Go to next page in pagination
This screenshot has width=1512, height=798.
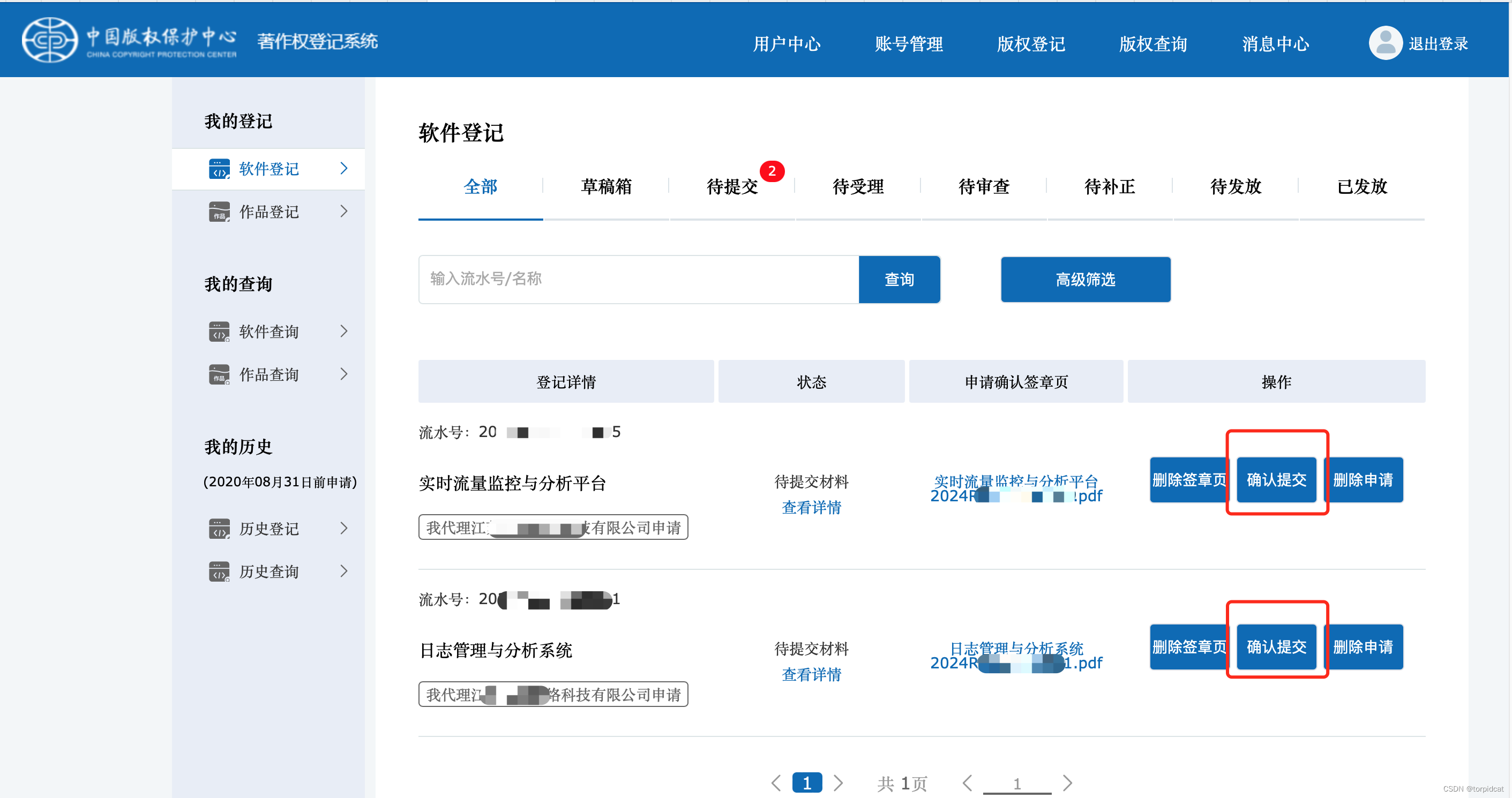click(838, 783)
